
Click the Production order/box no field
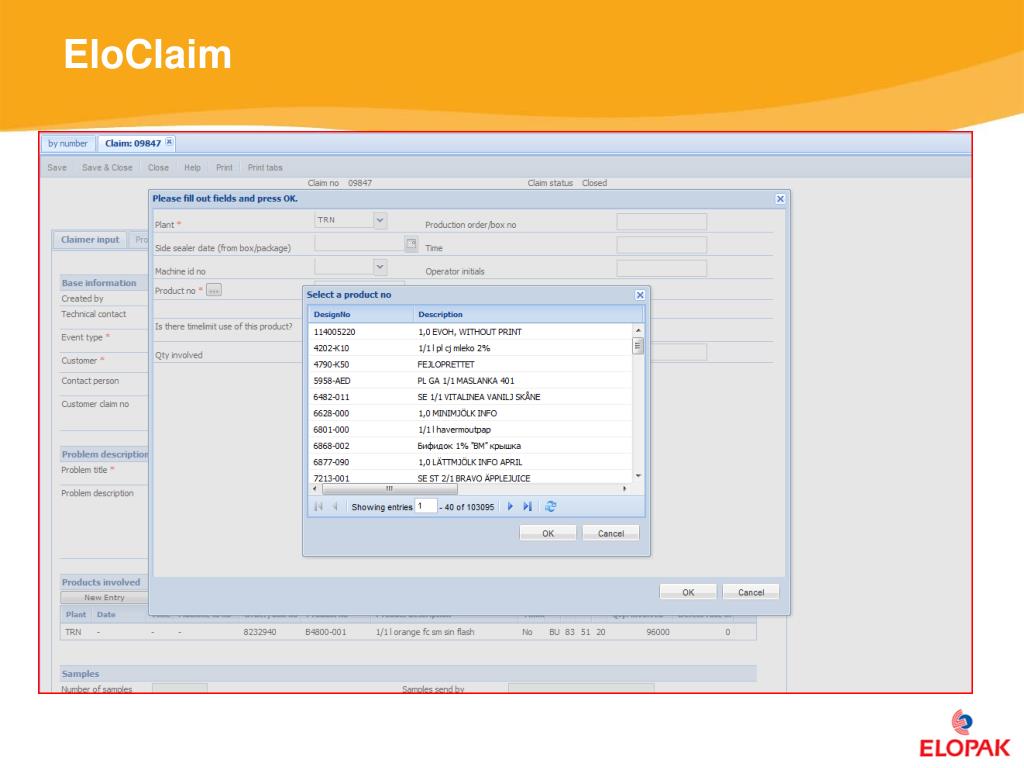tap(662, 221)
